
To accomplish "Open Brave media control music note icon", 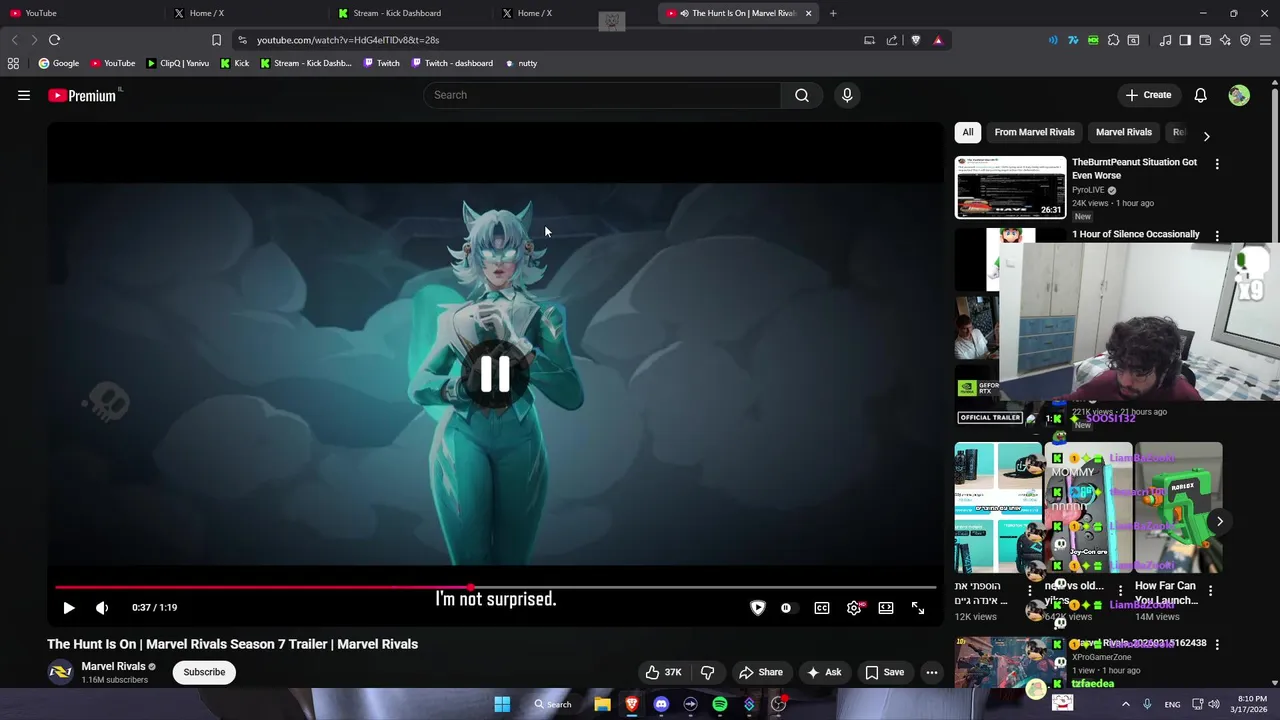I will (1165, 40).
